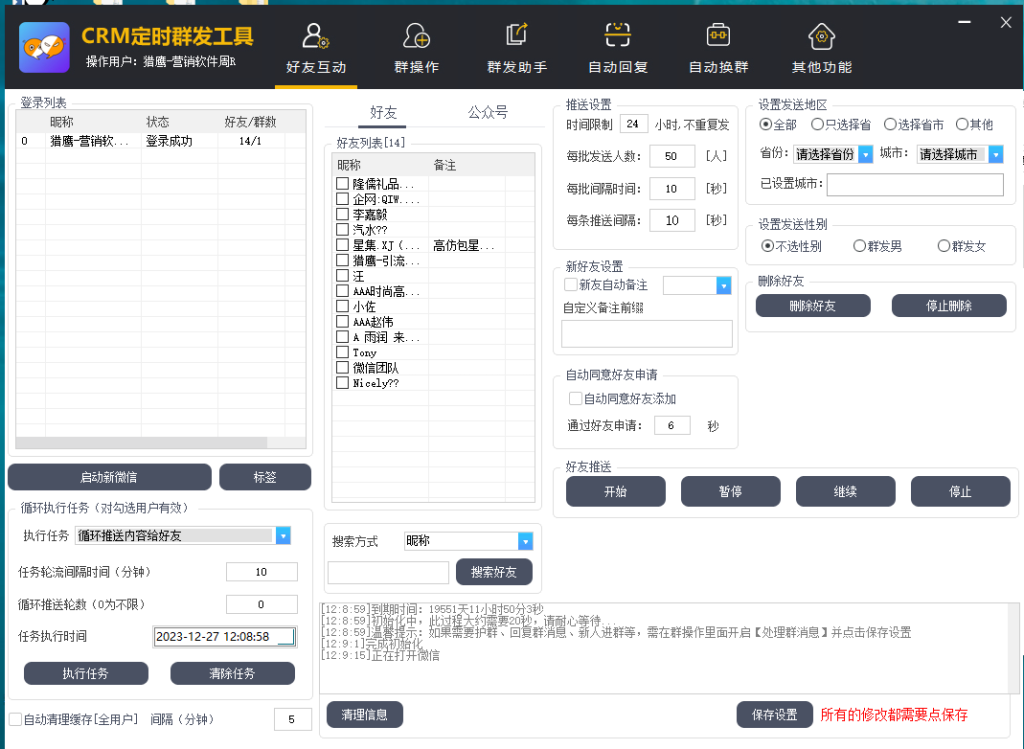Viewport: 1024px width, 749px height.
Task: Open the 群操作 icon section
Action: coord(416,37)
